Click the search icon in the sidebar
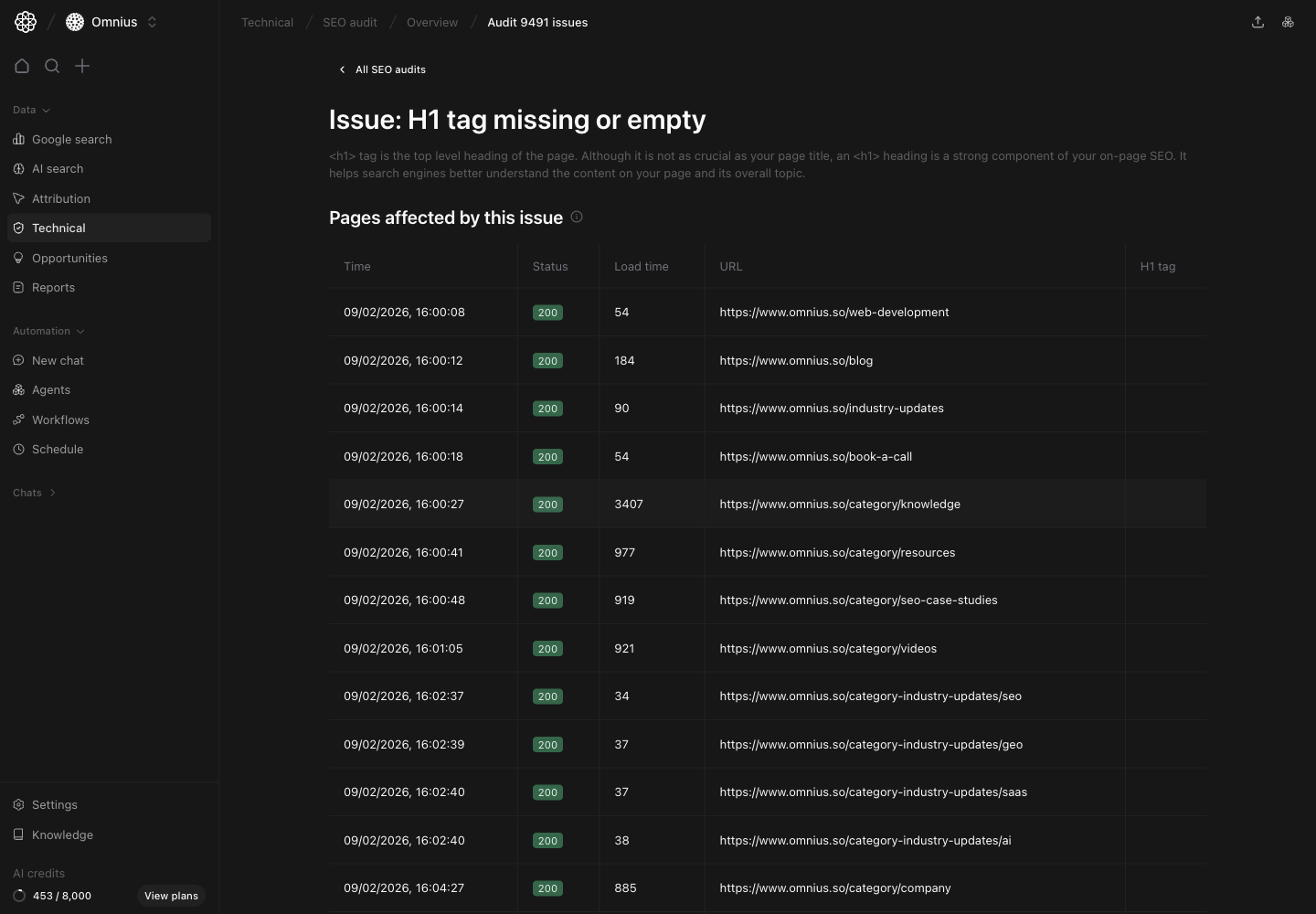The height and width of the screenshot is (914, 1316). 52,66
